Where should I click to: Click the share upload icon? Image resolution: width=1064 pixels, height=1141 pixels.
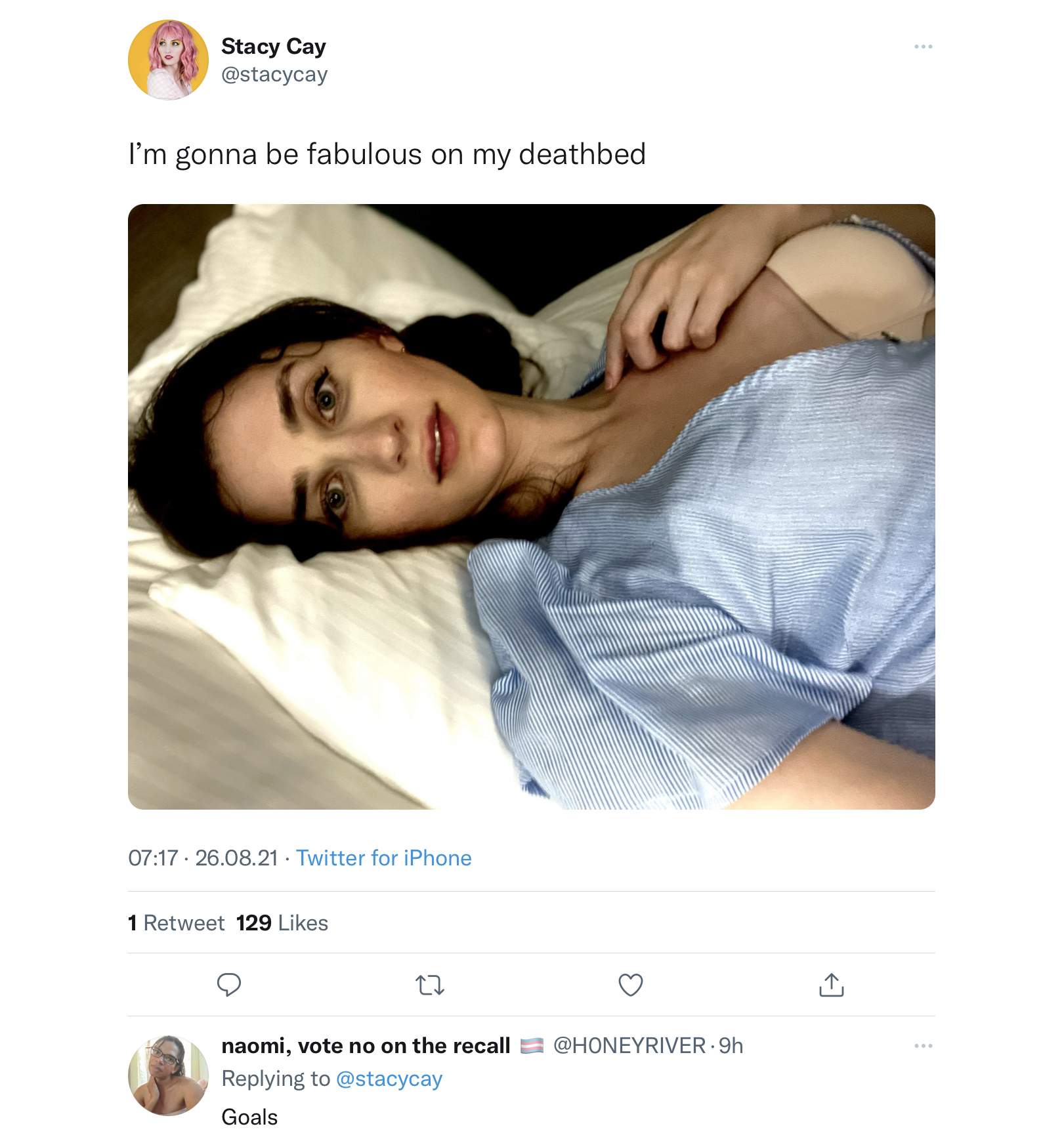[832, 985]
